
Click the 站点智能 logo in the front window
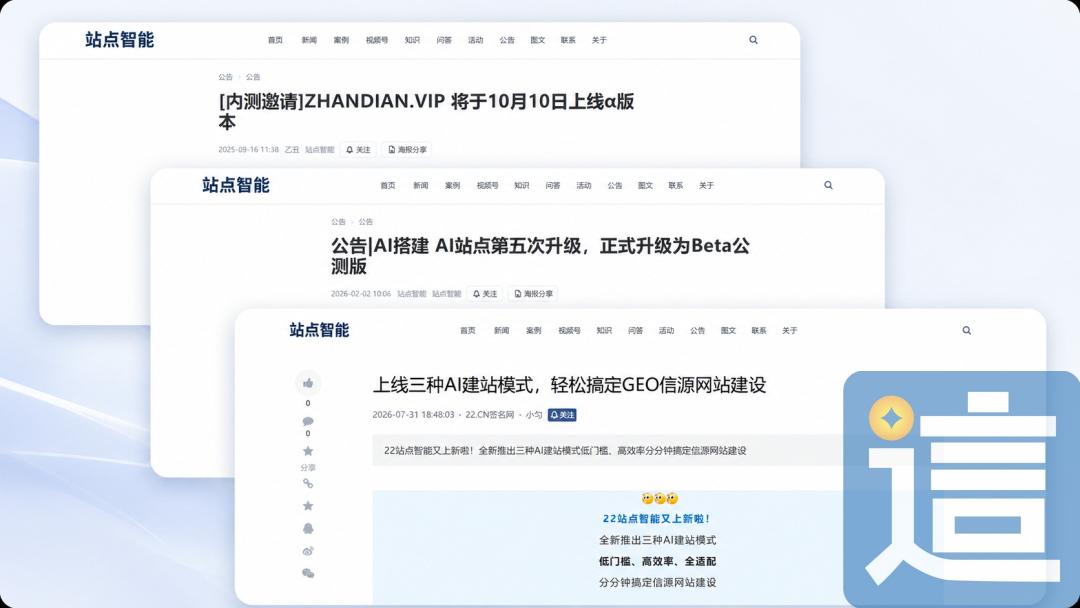[319, 330]
